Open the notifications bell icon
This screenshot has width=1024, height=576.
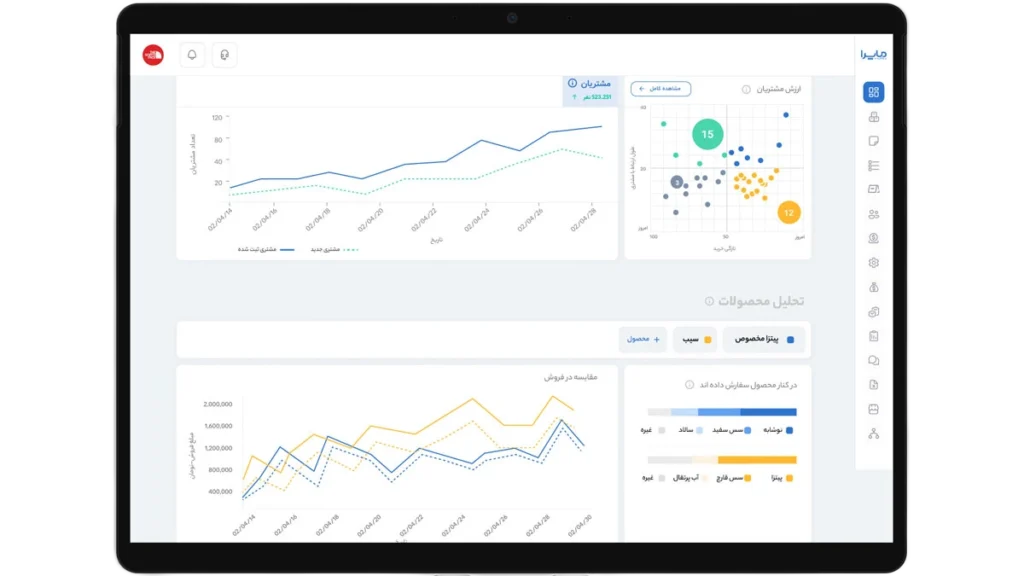[192, 55]
